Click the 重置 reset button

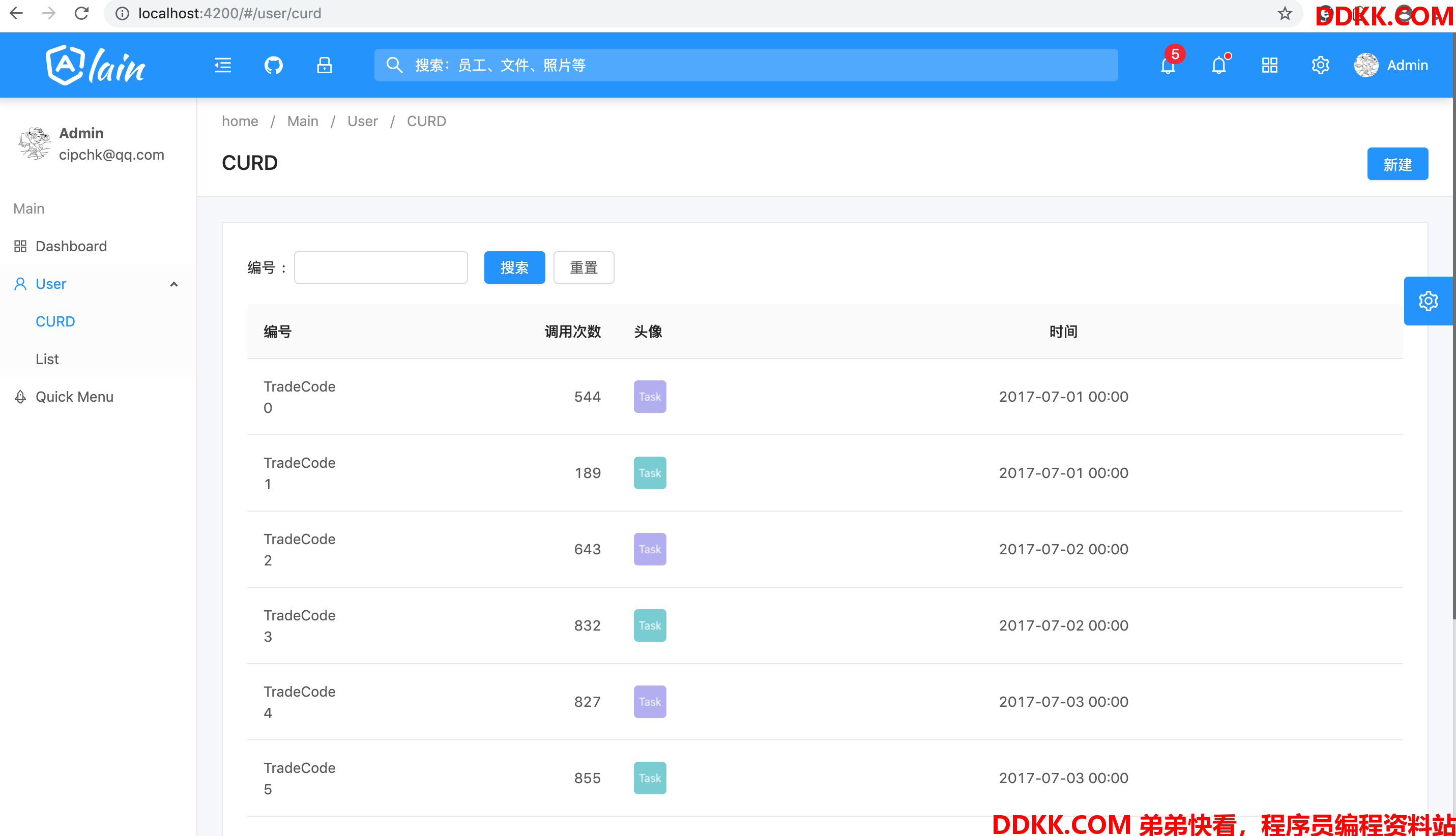click(x=584, y=267)
